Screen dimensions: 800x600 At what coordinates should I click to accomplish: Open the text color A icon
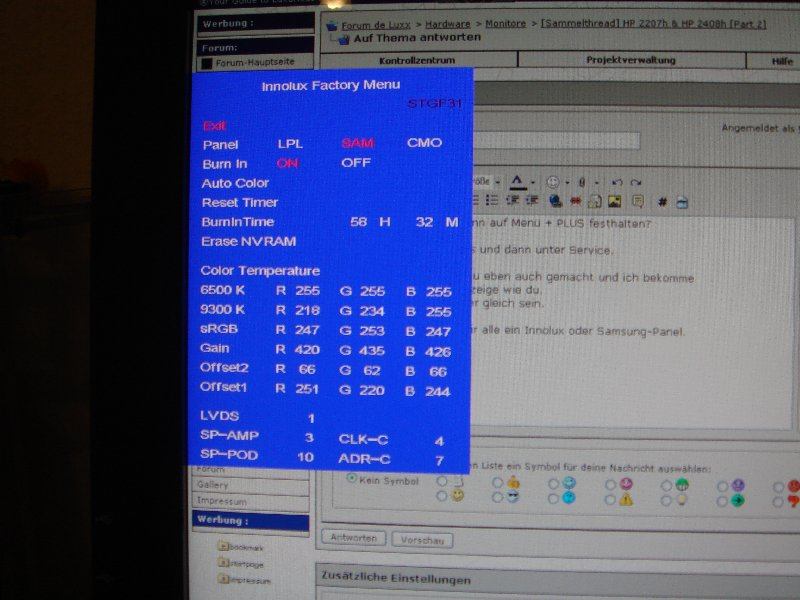(x=517, y=181)
